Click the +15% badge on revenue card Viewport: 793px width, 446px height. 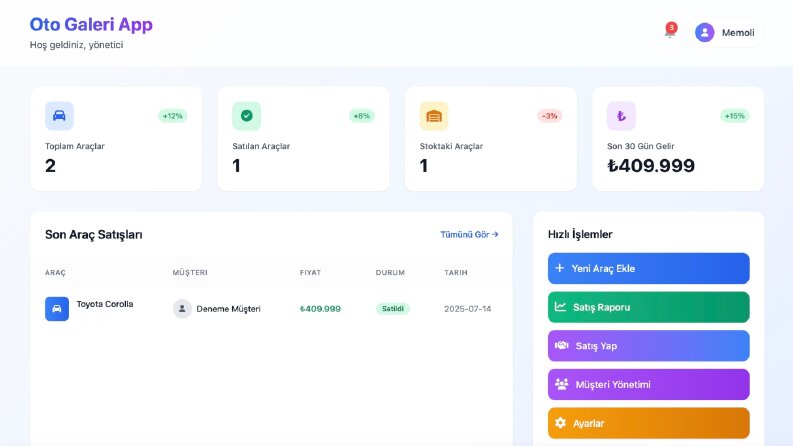[x=734, y=116]
